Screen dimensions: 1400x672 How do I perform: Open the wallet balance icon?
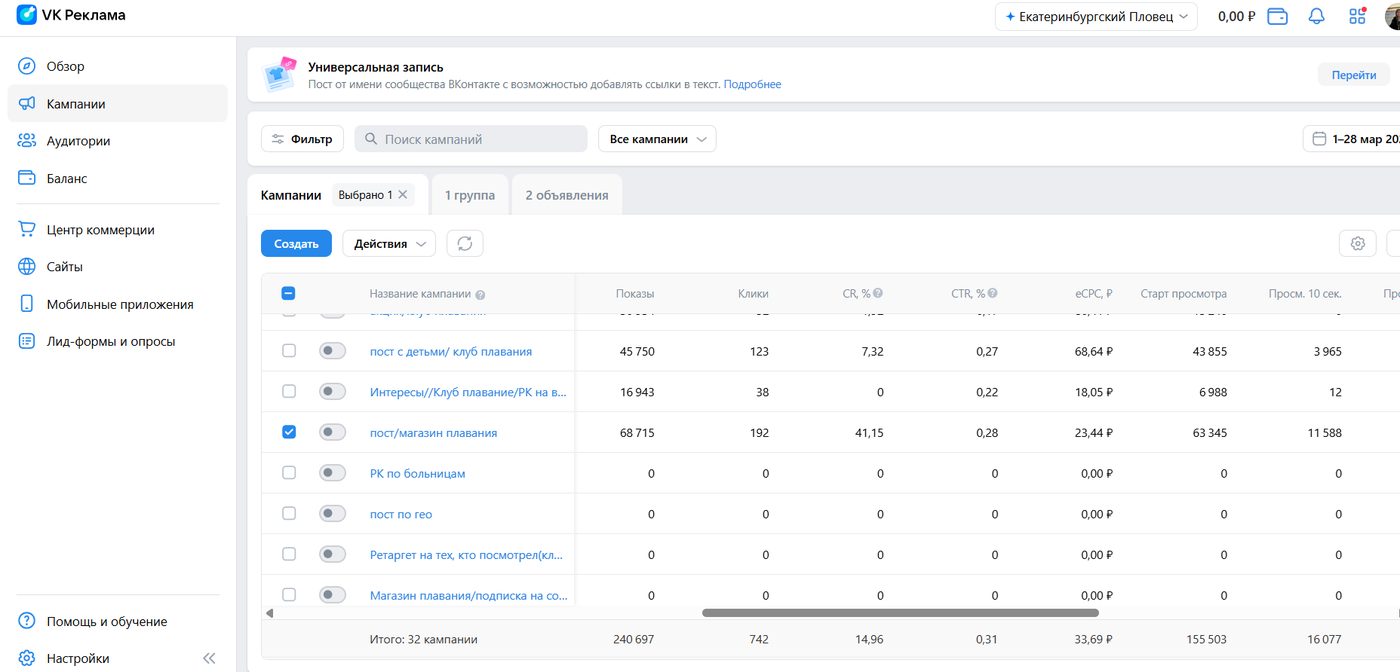(x=1277, y=16)
